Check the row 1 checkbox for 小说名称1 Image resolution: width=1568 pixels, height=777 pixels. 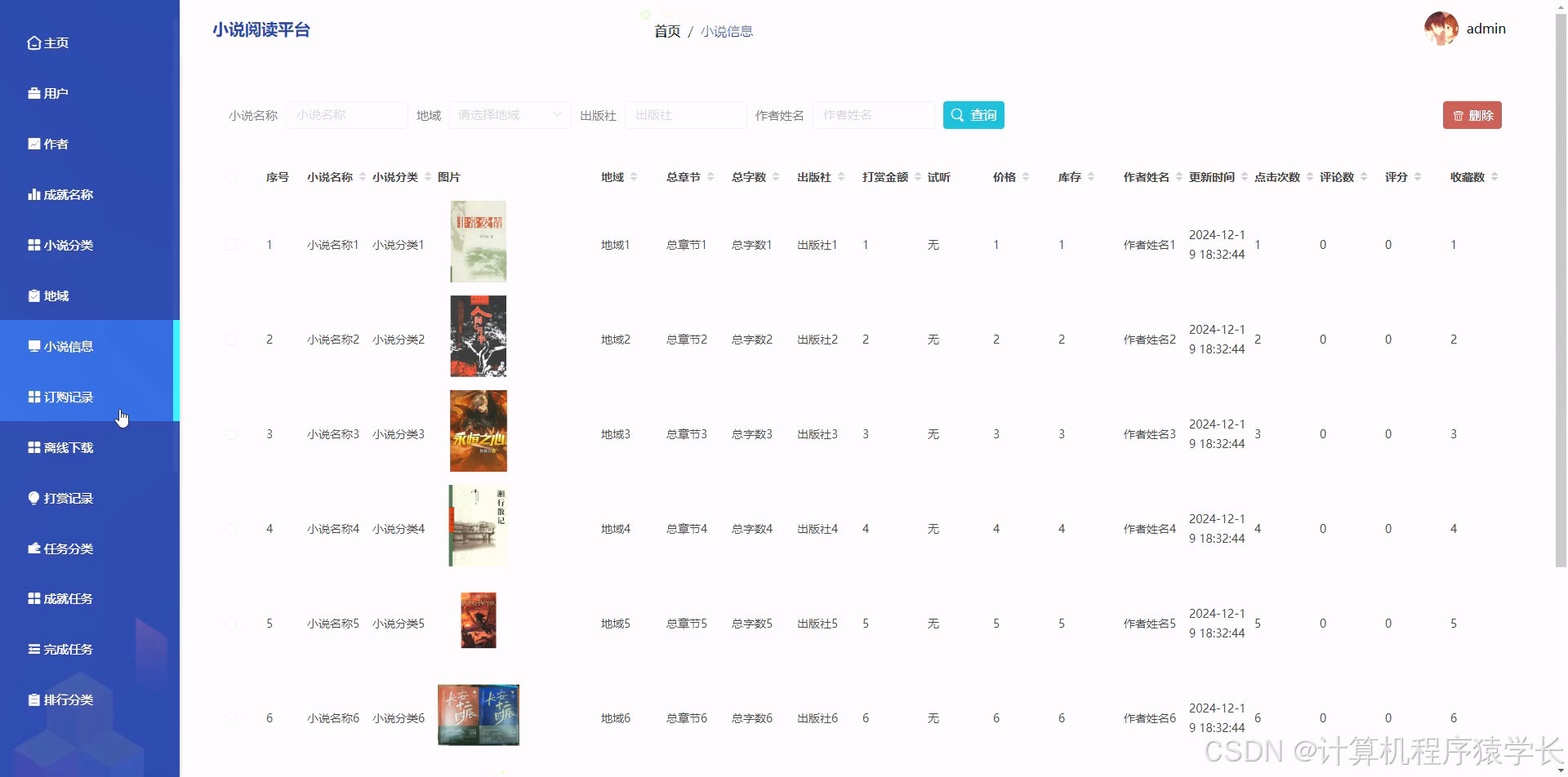(231, 245)
